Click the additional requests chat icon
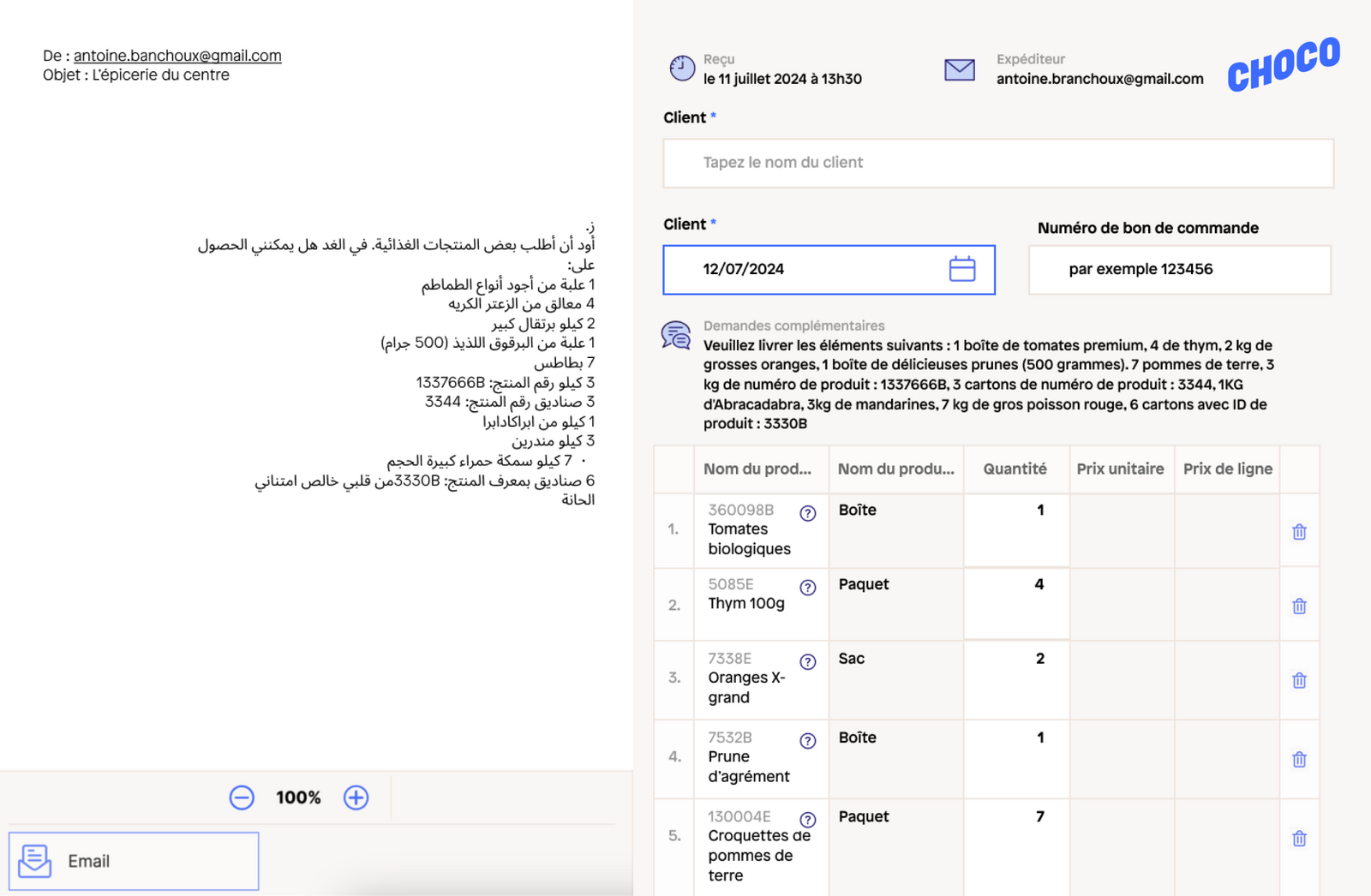Image resolution: width=1371 pixels, height=896 pixels. [676, 335]
